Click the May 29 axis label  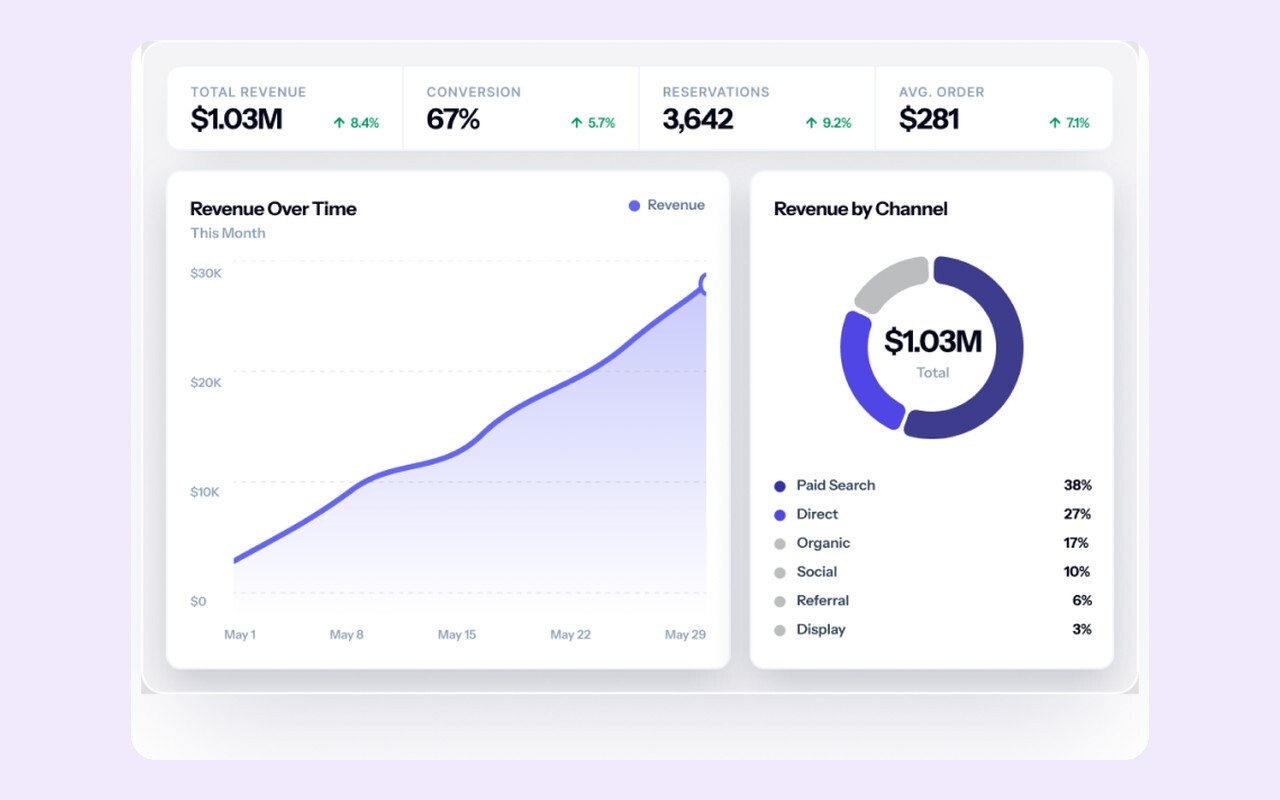[685, 635]
